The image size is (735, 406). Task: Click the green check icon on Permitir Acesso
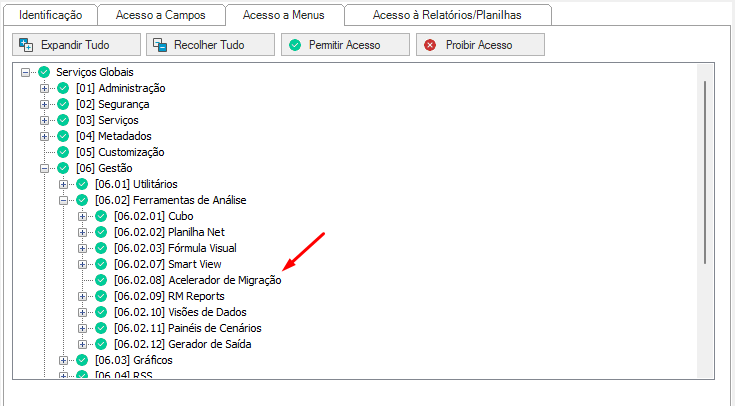point(295,45)
